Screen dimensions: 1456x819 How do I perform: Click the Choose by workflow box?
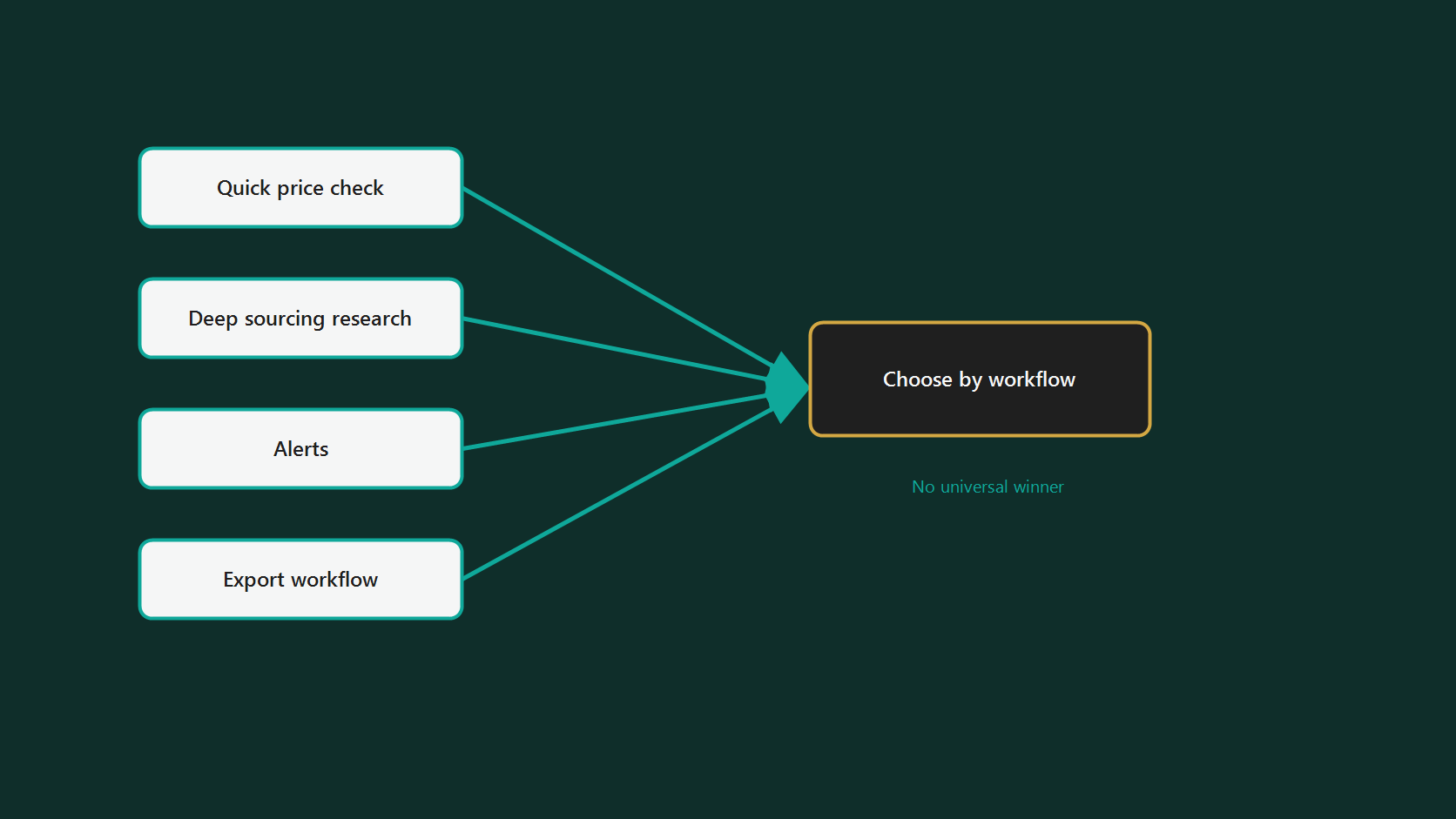pos(980,379)
